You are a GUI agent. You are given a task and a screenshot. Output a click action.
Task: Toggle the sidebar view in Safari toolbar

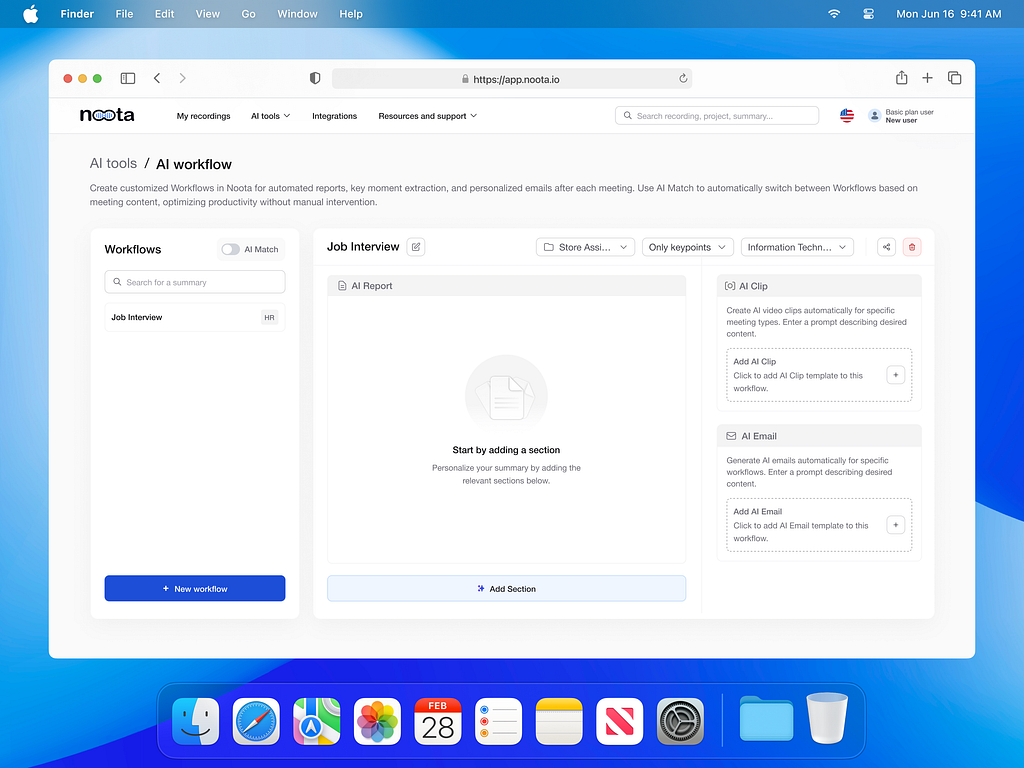[x=128, y=77]
